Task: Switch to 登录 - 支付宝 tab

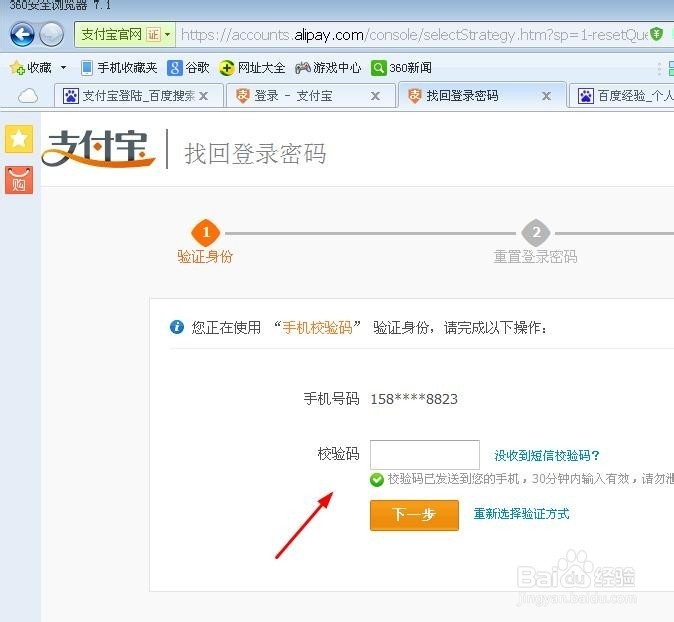Action: tap(310, 95)
